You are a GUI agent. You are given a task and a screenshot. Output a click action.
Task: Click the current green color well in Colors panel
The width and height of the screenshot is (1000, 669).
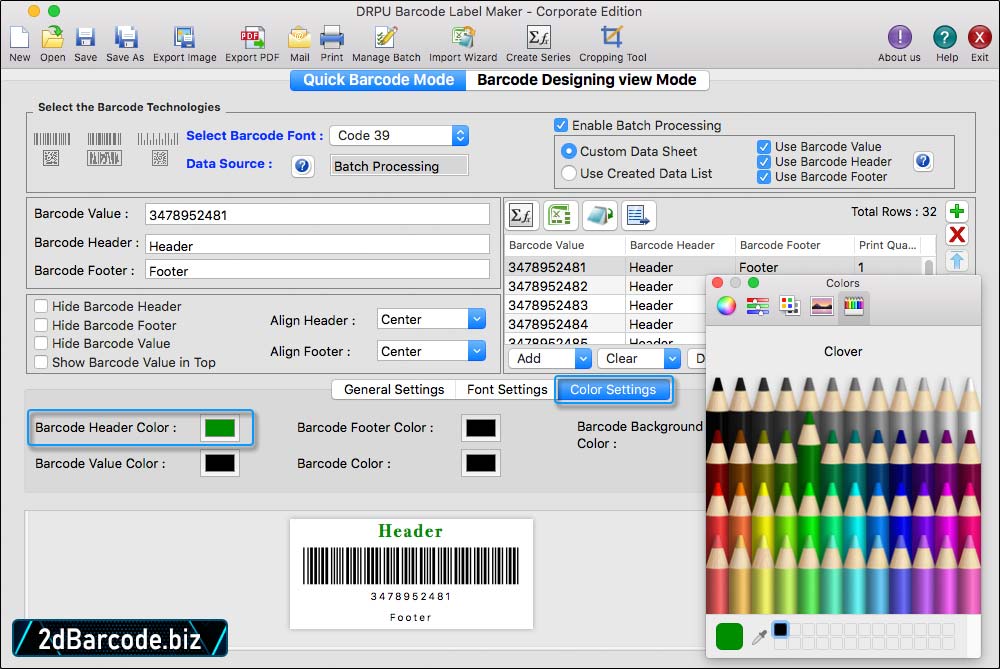click(x=729, y=636)
